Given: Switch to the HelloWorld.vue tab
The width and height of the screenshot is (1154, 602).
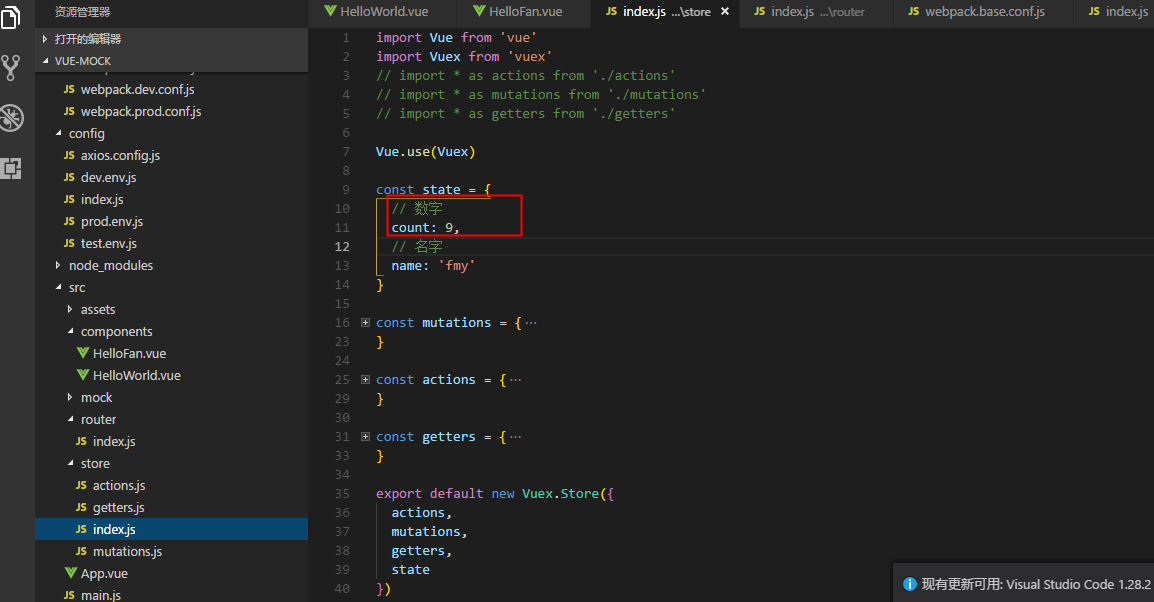Looking at the screenshot, I should point(382,12).
